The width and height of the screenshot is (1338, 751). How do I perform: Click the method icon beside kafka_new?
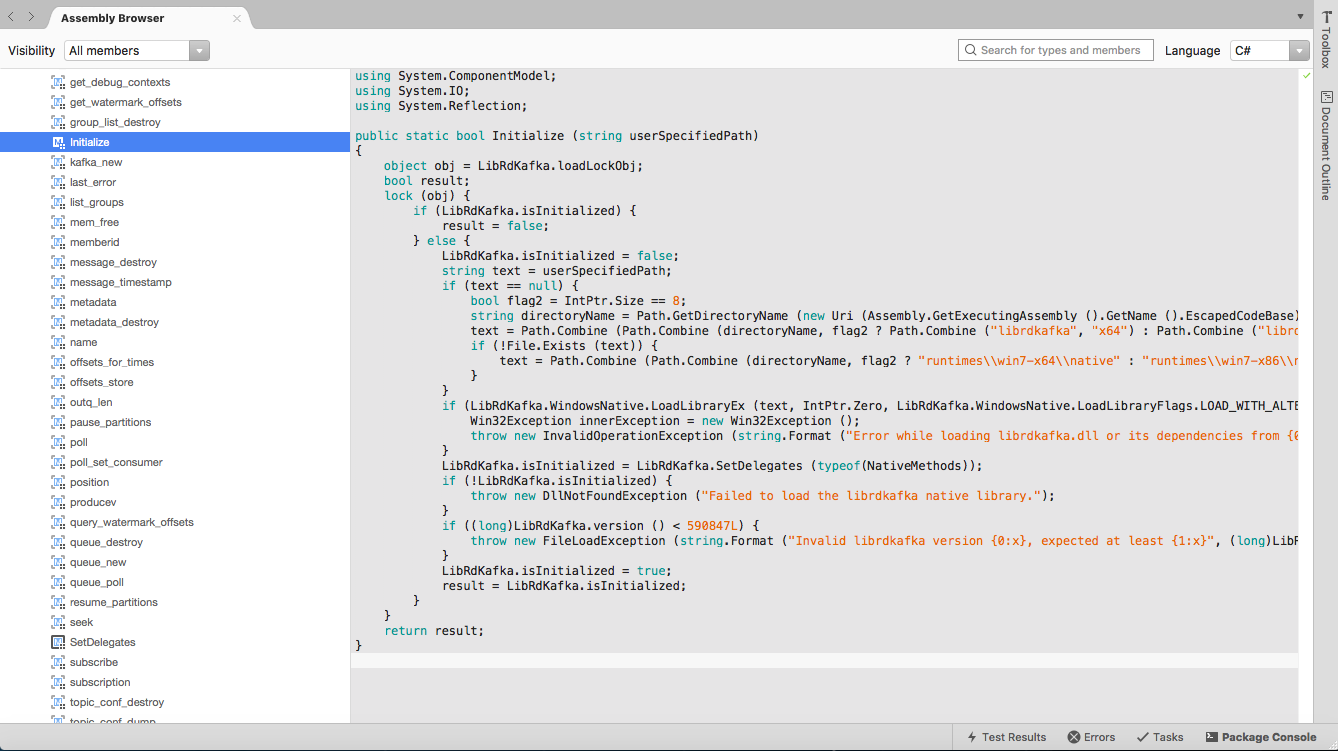pyautogui.click(x=58, y=162)
